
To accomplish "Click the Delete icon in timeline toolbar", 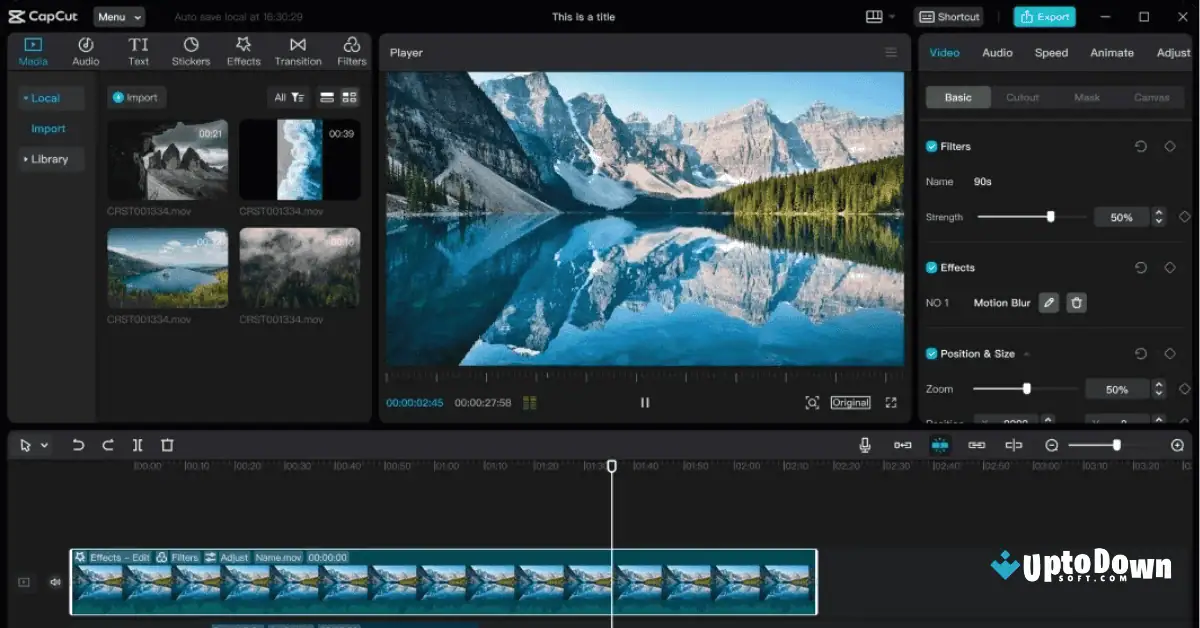I will (167, 444).
